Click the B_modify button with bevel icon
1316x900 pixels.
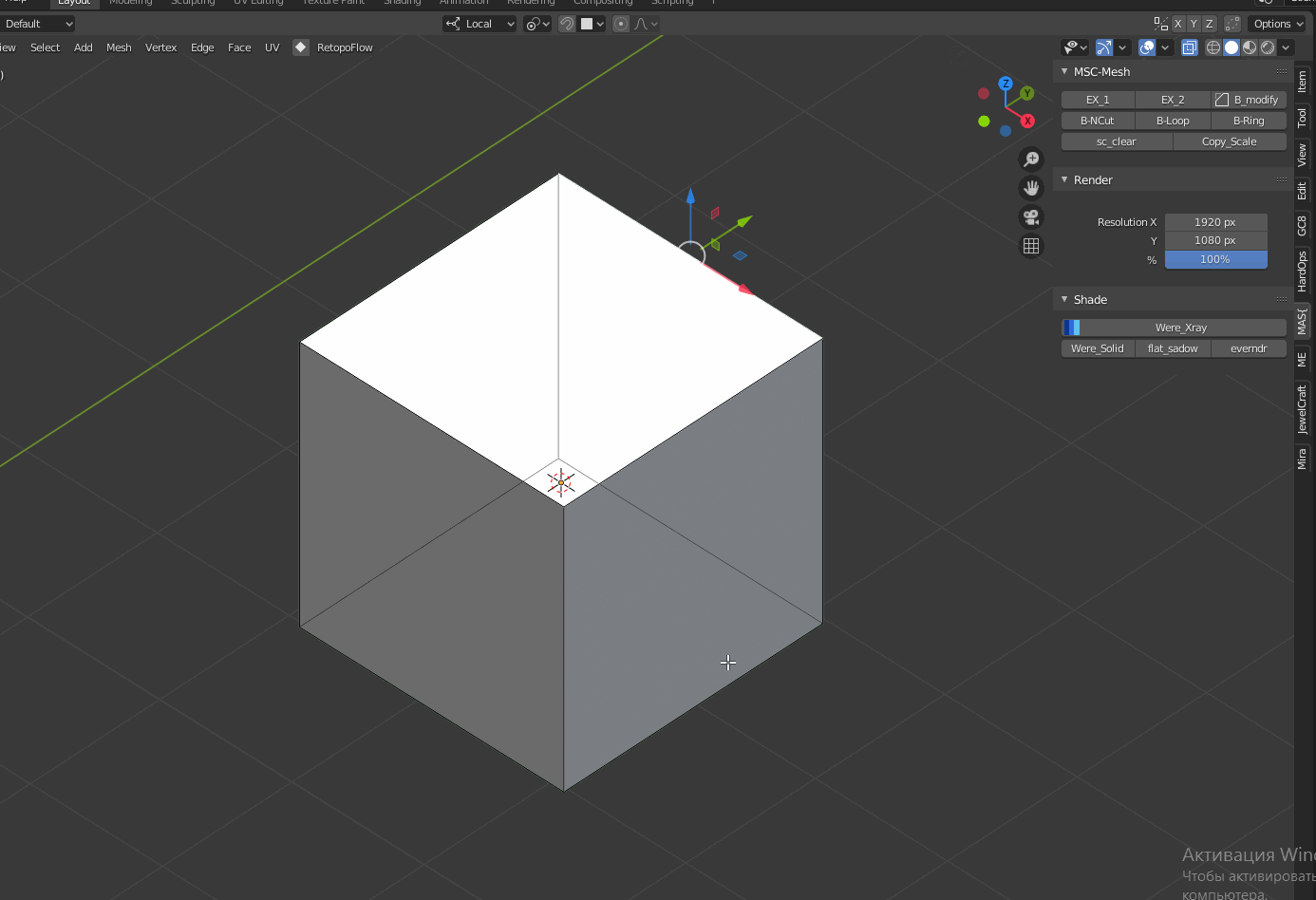[1249, 100]
